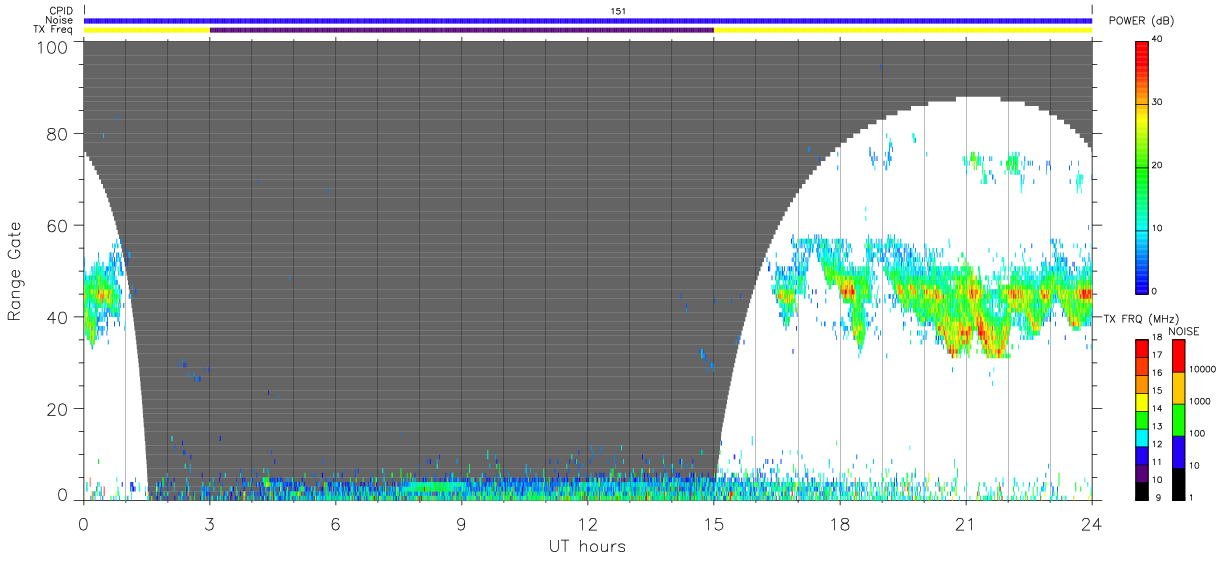1228x567 pixels.
Task: Click the 20 label on power scale
Action: click(x=1157, y=166)
